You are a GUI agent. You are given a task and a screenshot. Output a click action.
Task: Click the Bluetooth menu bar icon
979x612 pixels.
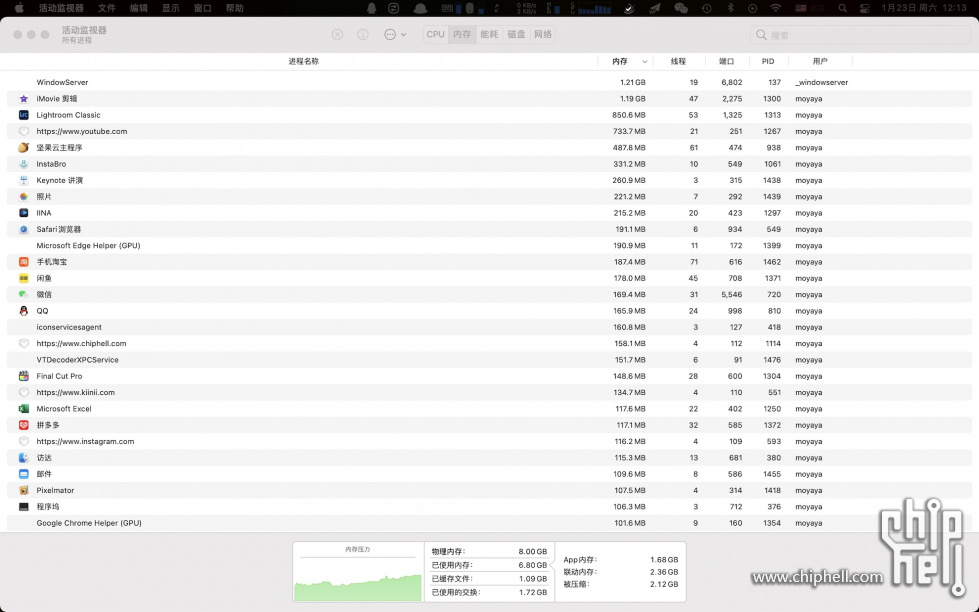click(x=731, y=8)
